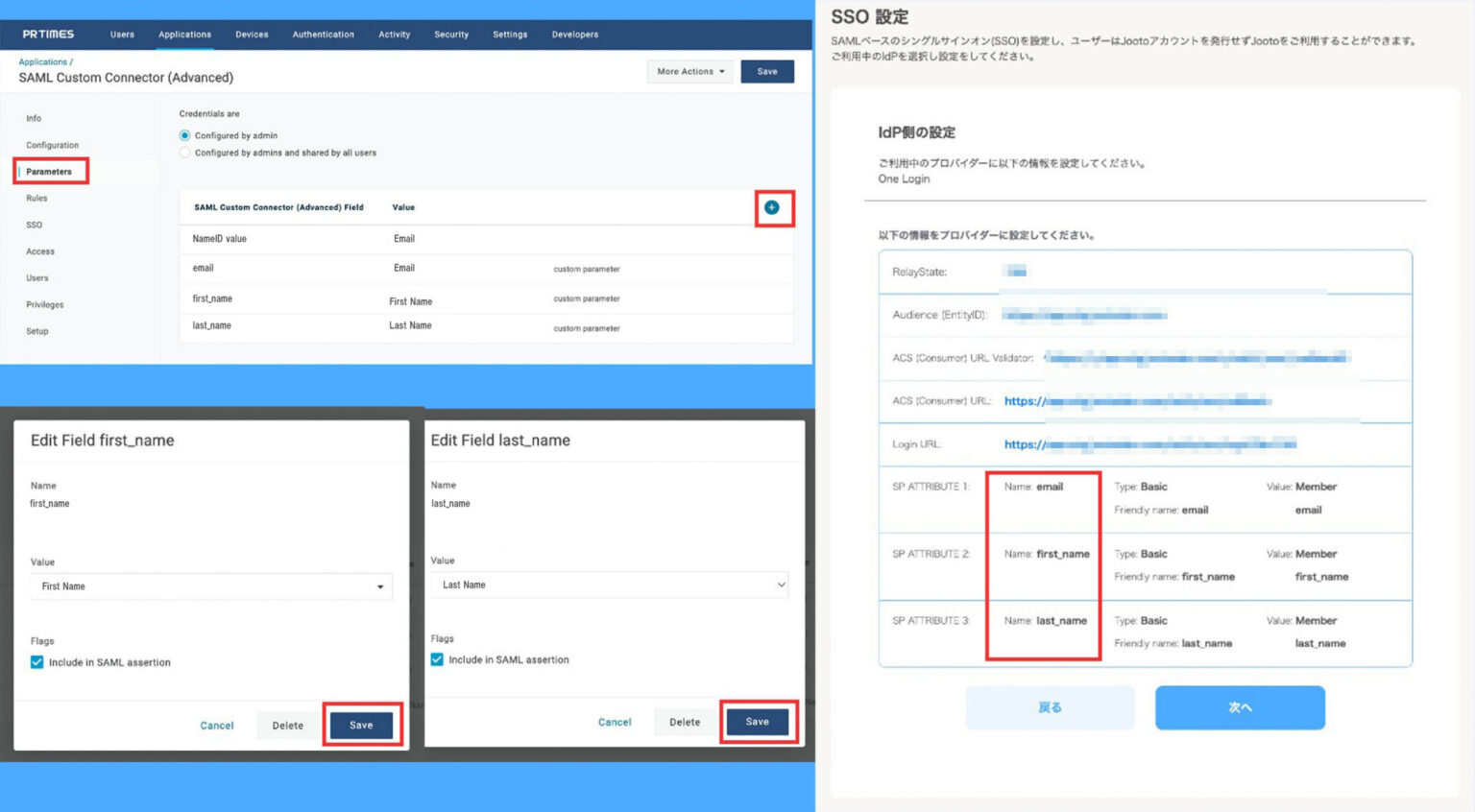This screenshot has height=812, width=1475.
Task: Save the Edit Field first_name dialog
Action: pyautogui.click(x=361, y=725)
